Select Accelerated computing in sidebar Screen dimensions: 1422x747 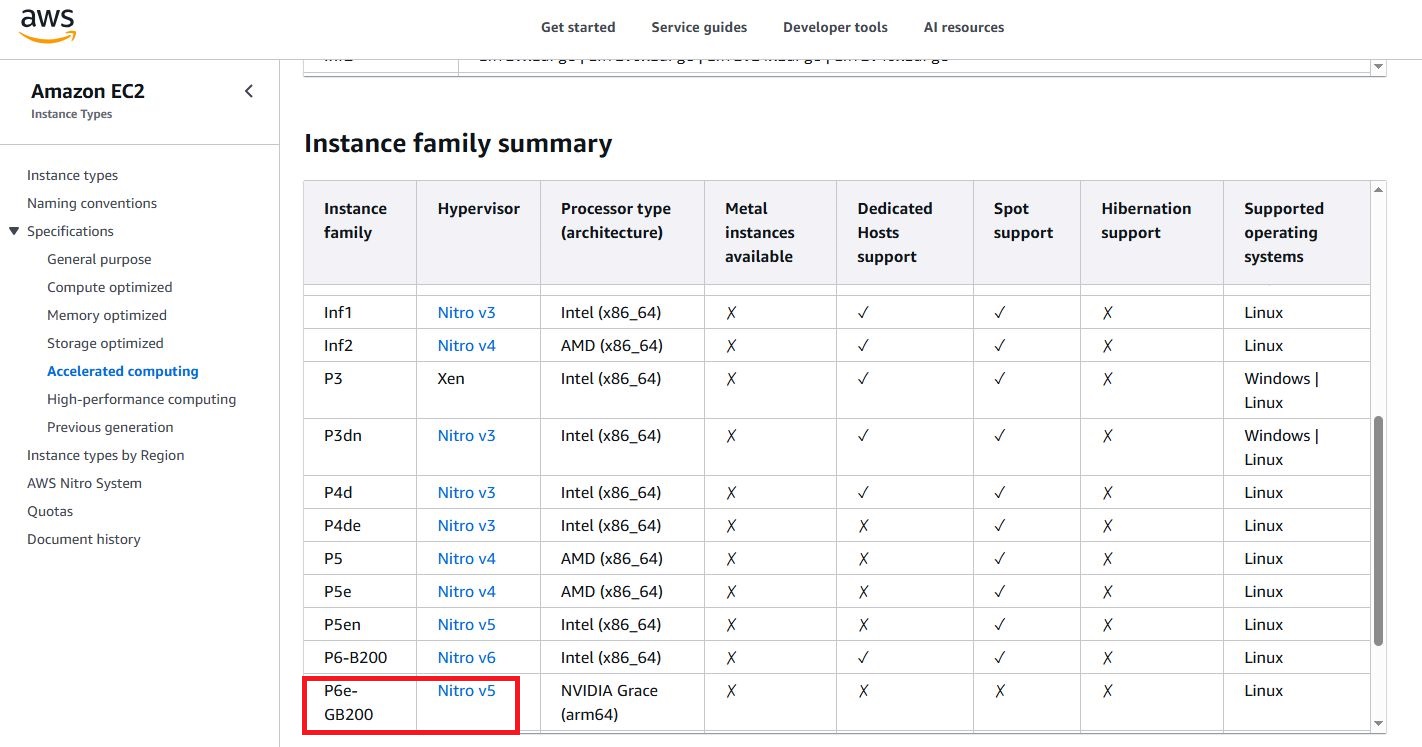(x=123, y=371)
